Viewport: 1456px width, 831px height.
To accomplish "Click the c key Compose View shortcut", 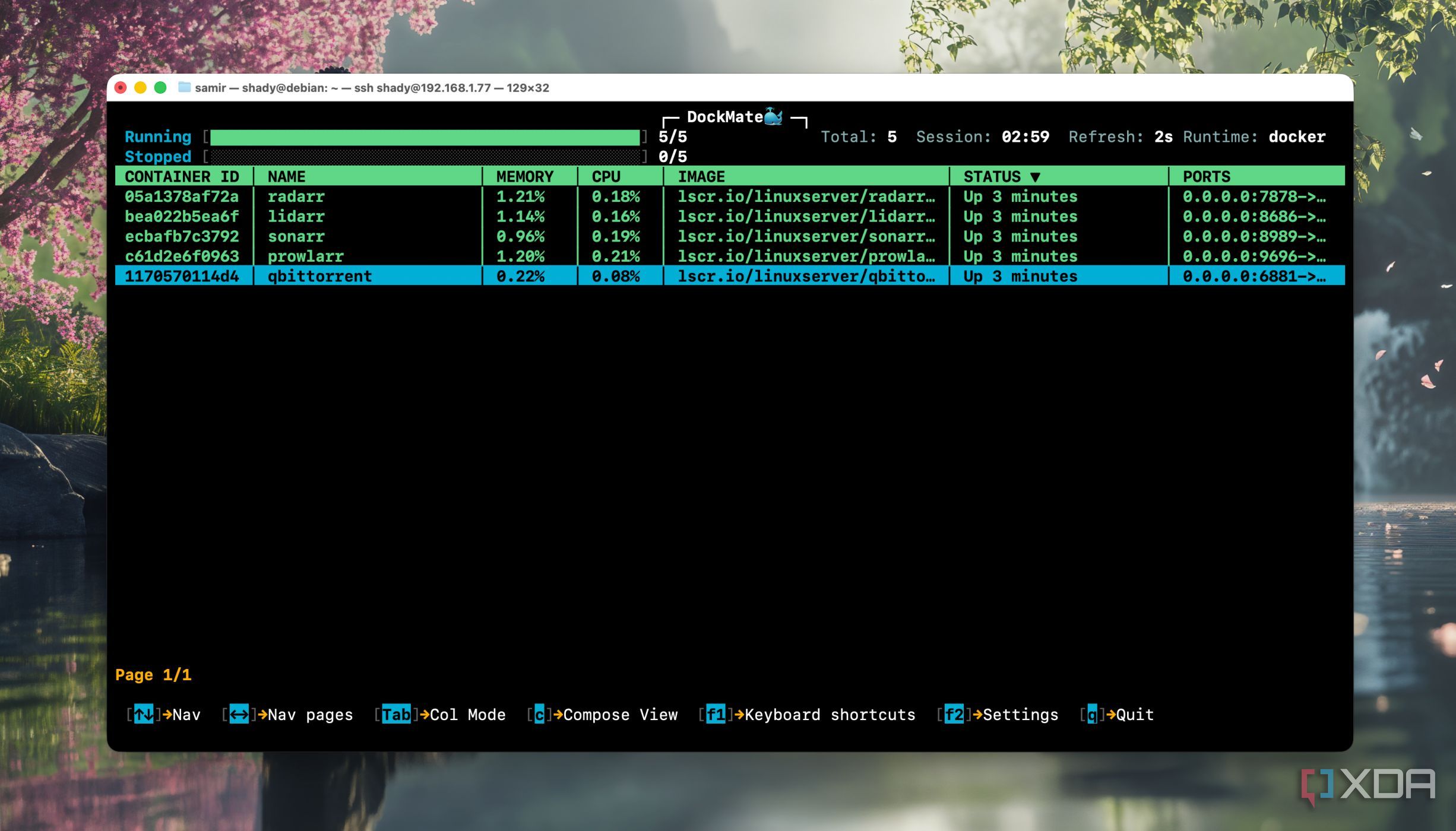I will tap(539, 714).
